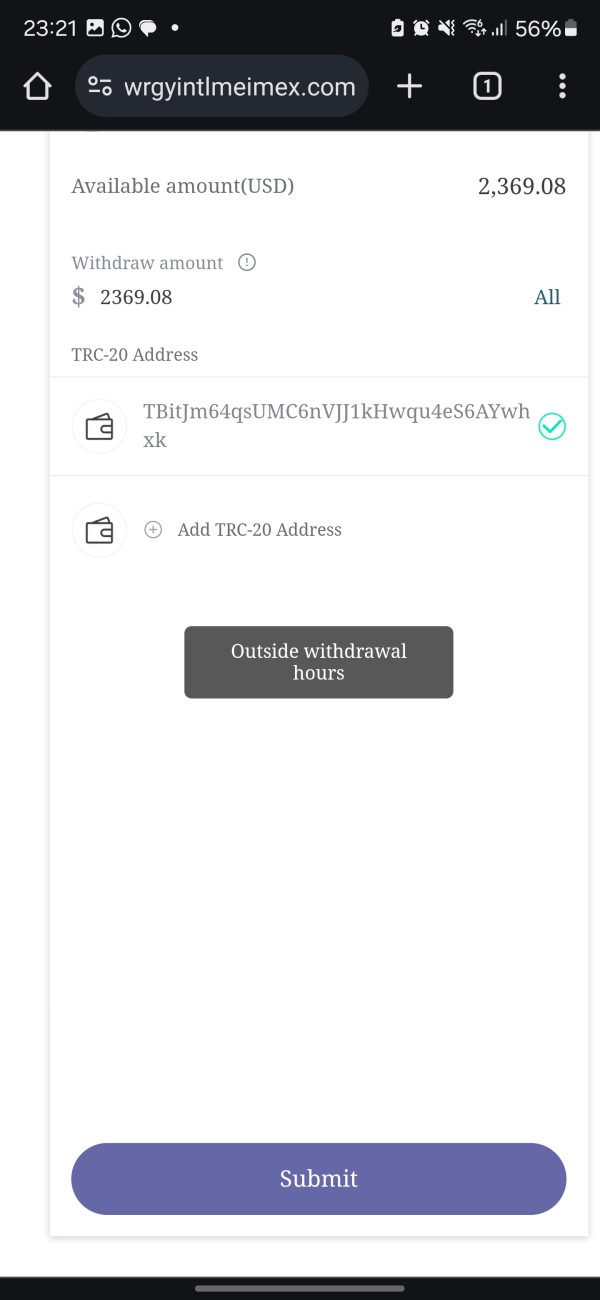
Task: Toggle the selected TRC-20 address checkmark
Action: [x=552, y=427]
